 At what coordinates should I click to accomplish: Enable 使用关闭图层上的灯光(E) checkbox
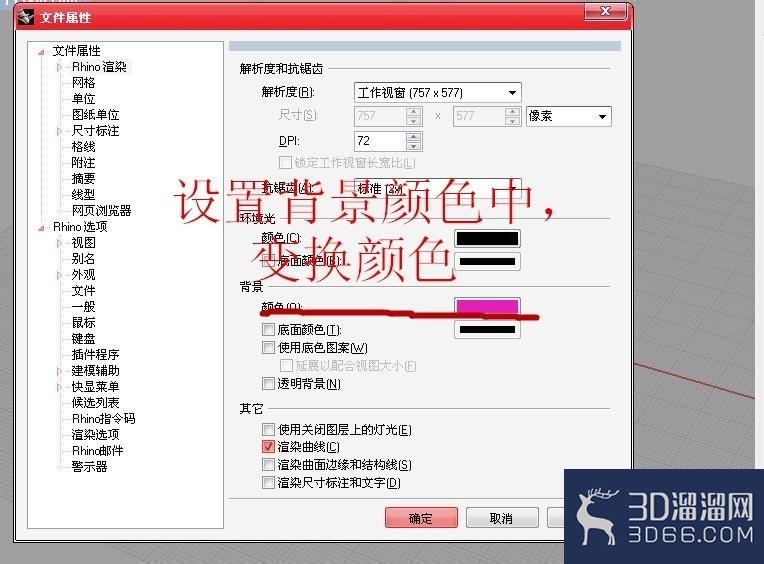pos(268,430)
